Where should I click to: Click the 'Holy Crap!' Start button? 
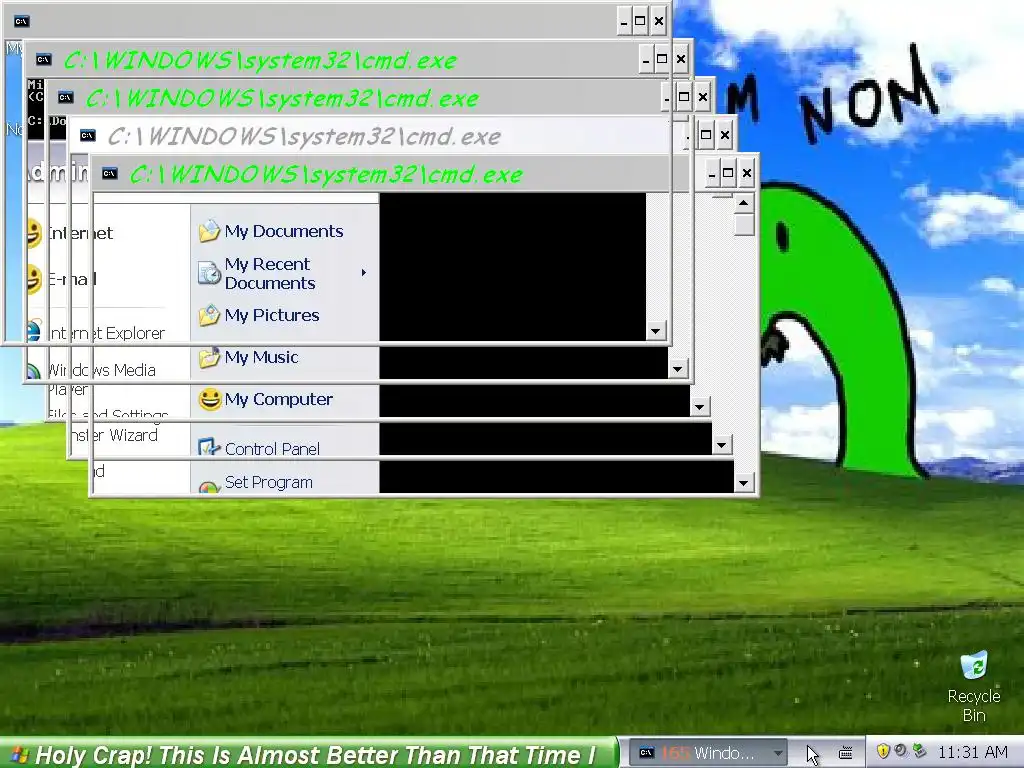307,754
